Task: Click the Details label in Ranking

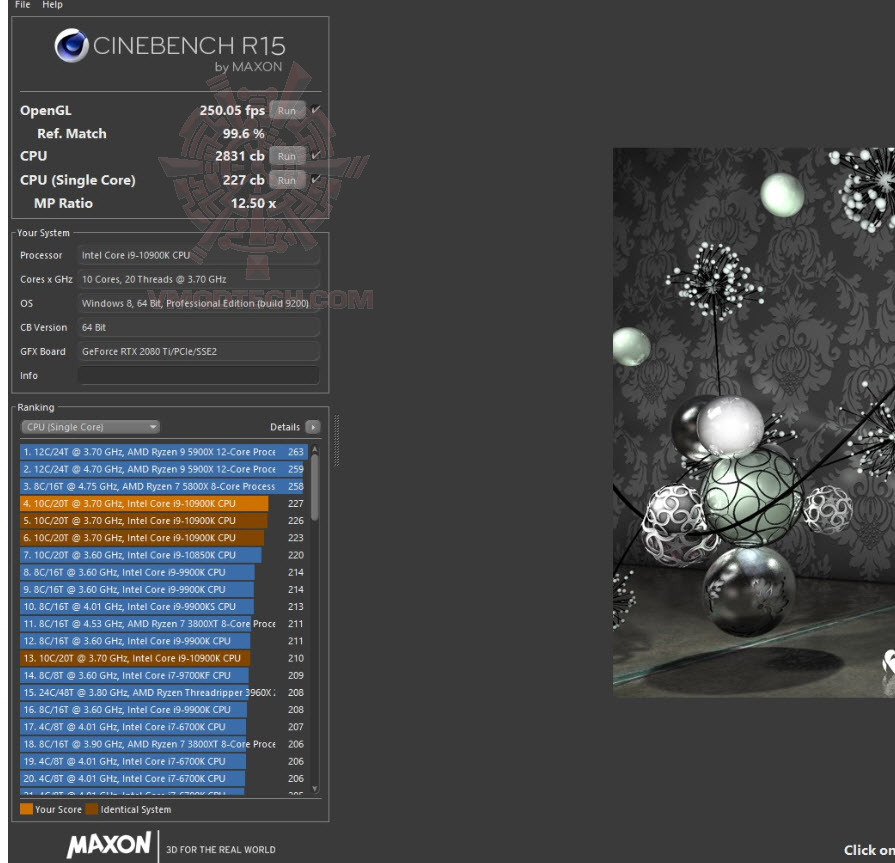Action: (285, 427)
